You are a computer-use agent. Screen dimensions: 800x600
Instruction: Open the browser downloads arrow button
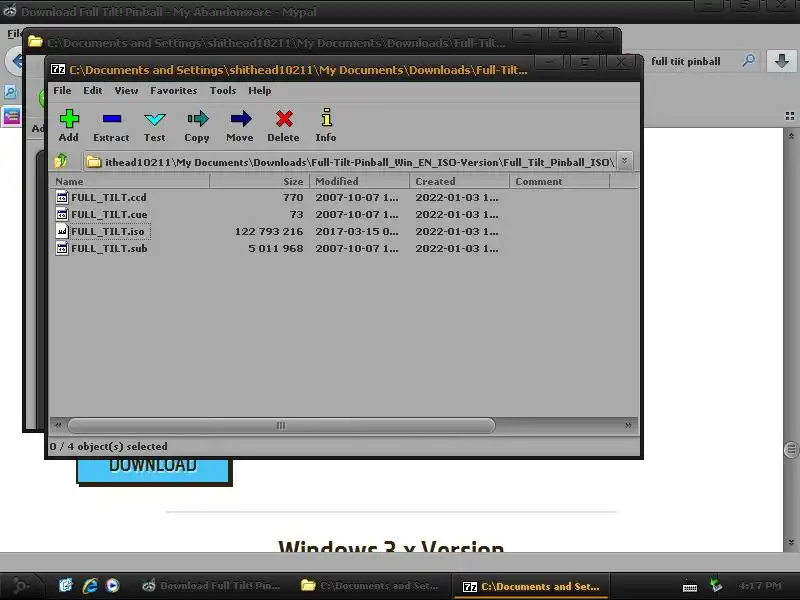(x=781, y=61)
